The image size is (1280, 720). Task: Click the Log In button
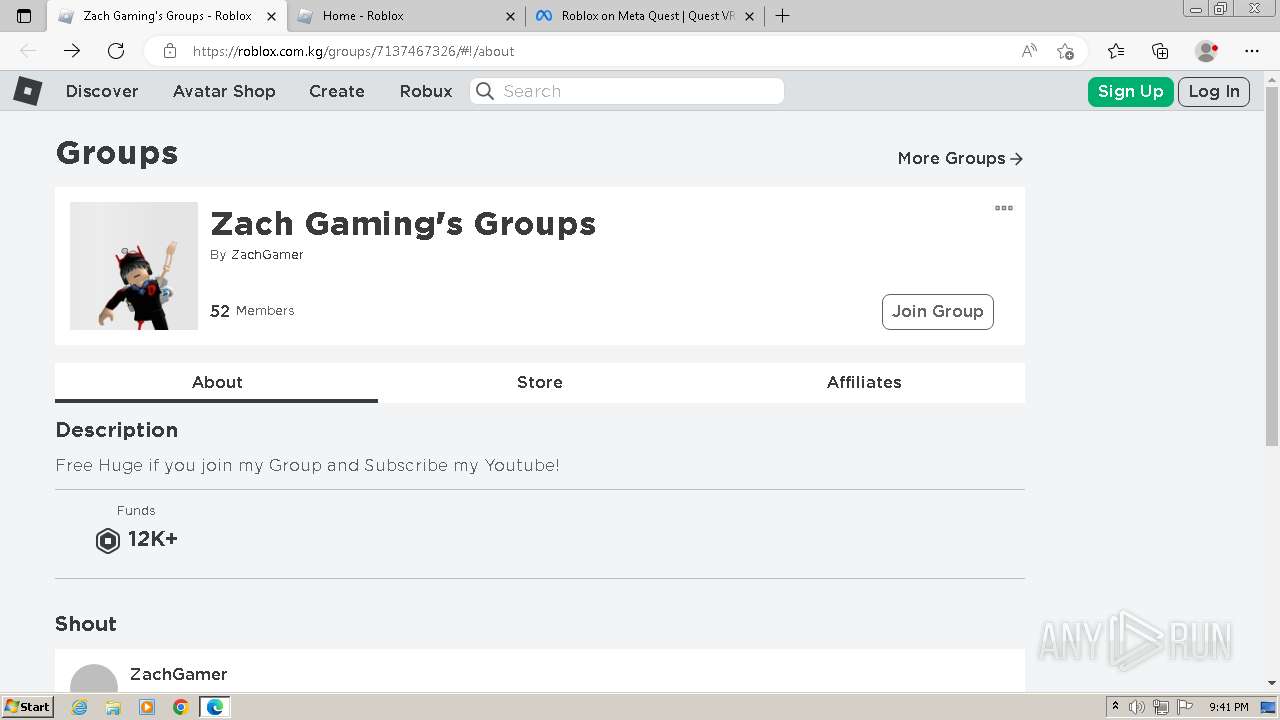[x=1214, y=91]
